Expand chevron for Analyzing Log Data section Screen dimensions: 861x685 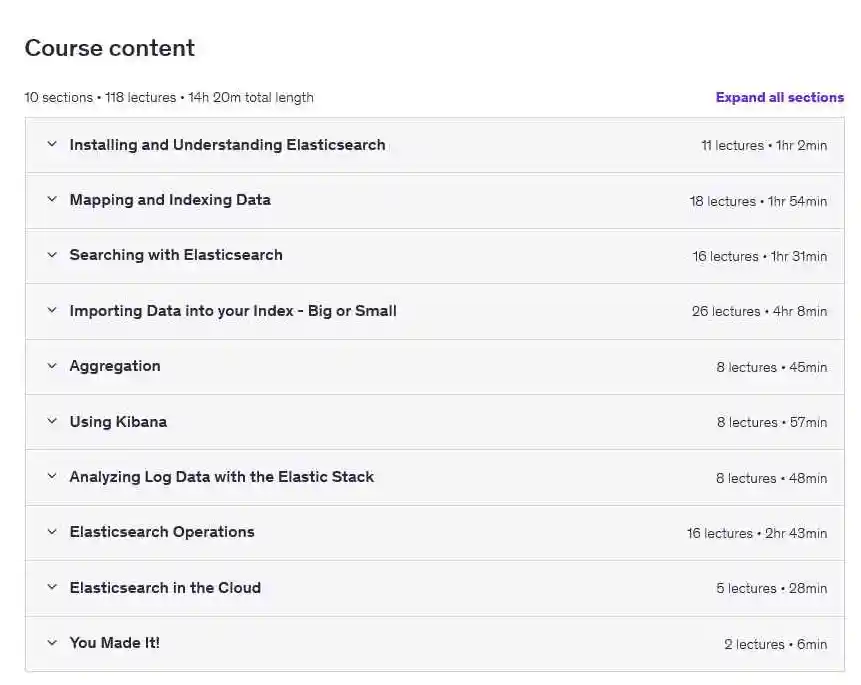point(52,476)
